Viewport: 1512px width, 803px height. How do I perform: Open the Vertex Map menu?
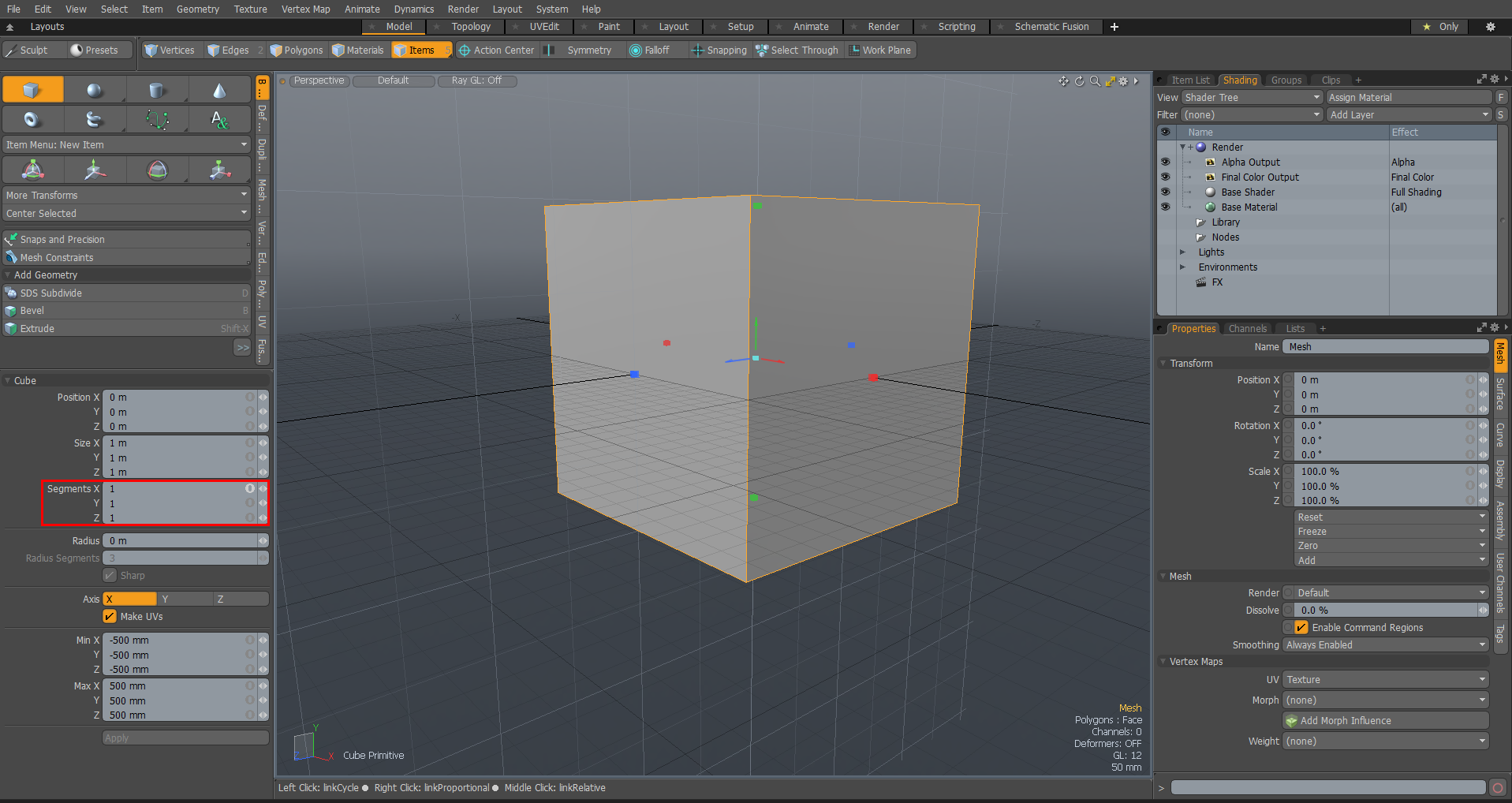[x=305, y=9]
